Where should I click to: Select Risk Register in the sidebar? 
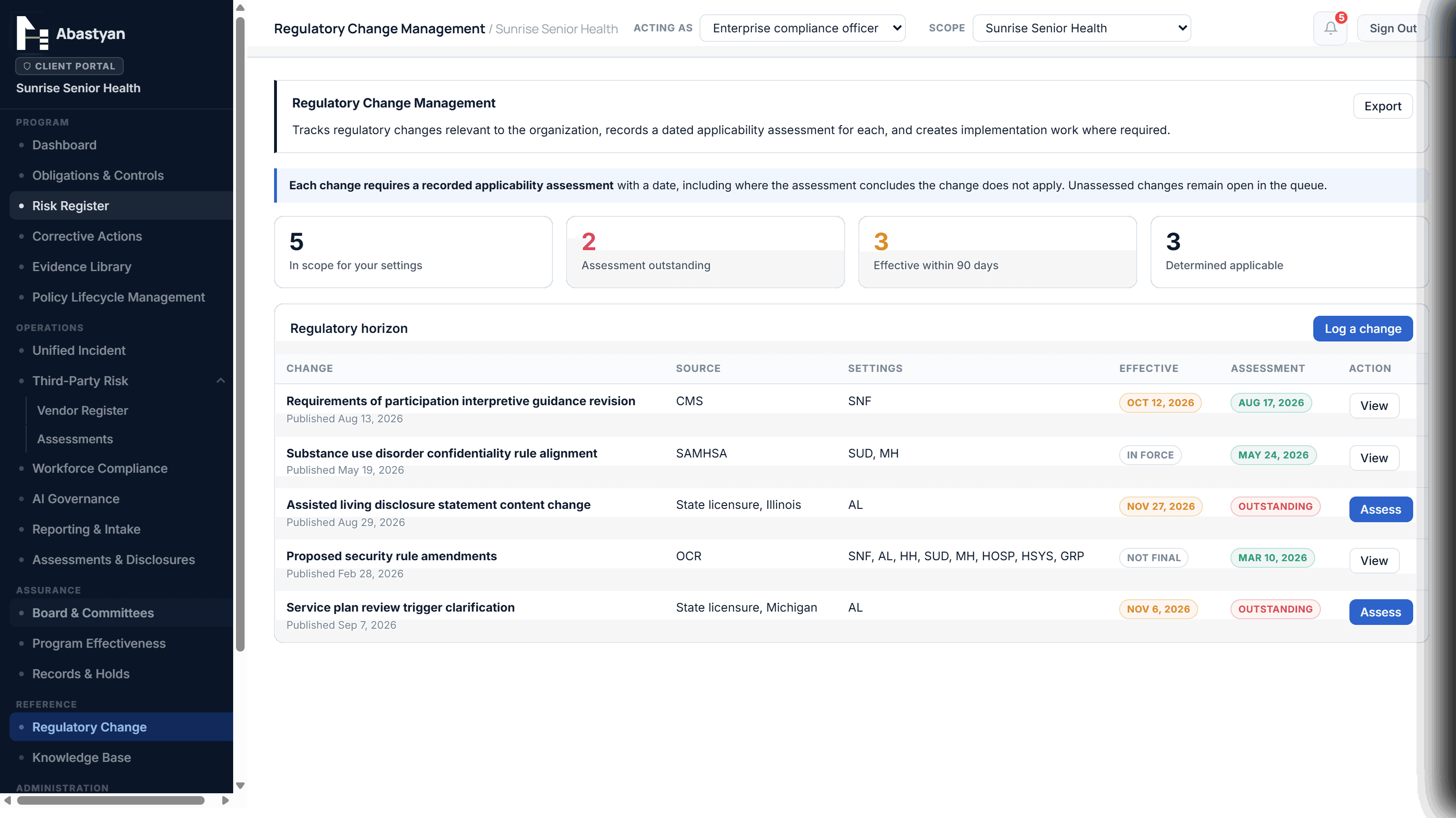121,205
